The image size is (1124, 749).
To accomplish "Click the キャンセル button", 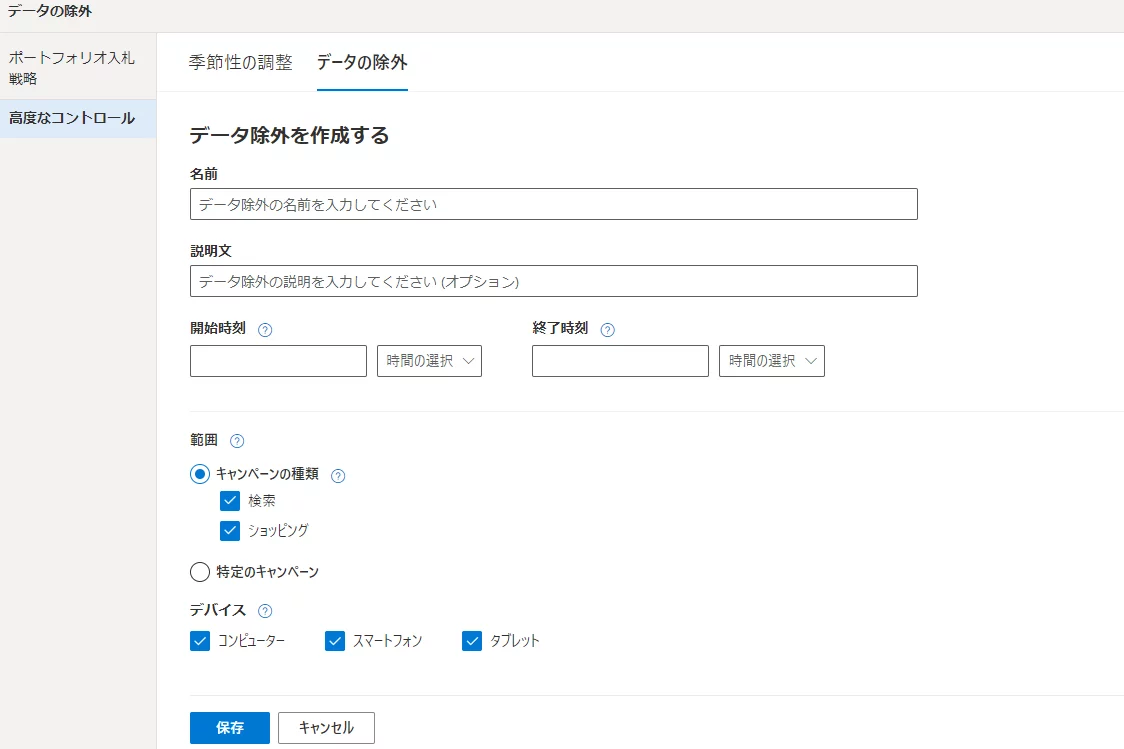I will (326, 728).
